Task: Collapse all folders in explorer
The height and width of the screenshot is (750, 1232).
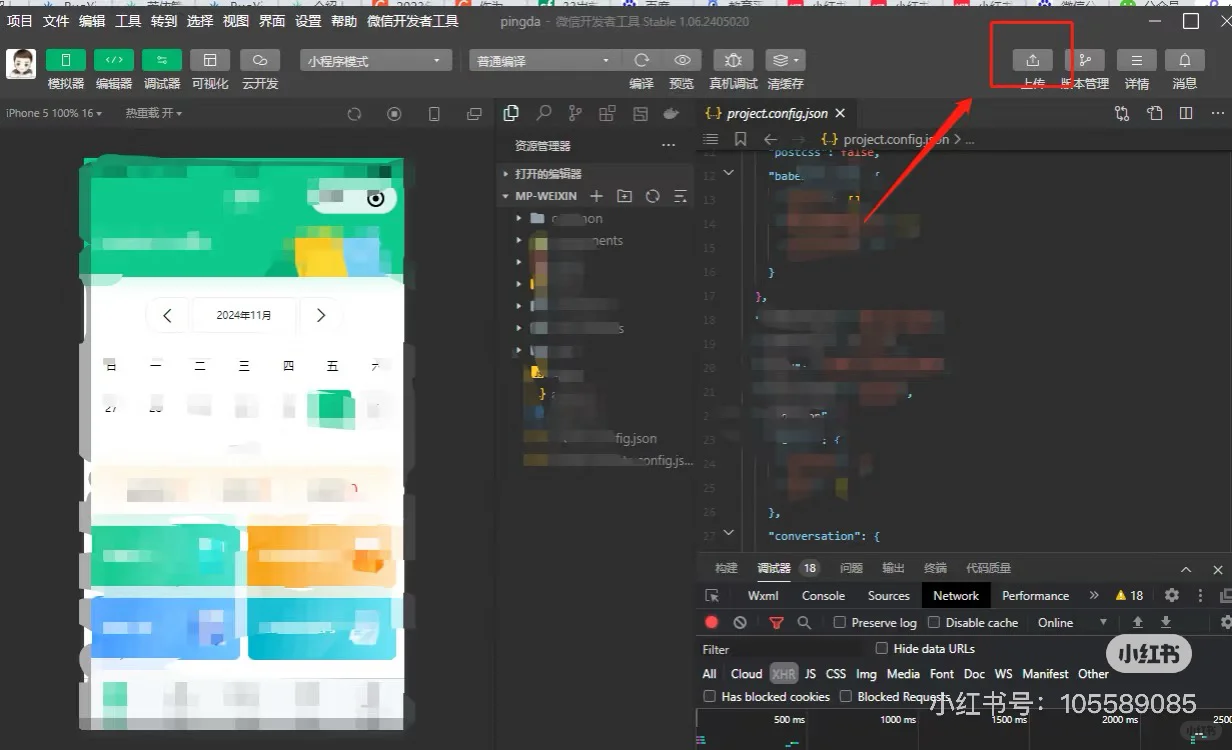Action: tap(681, 196)
